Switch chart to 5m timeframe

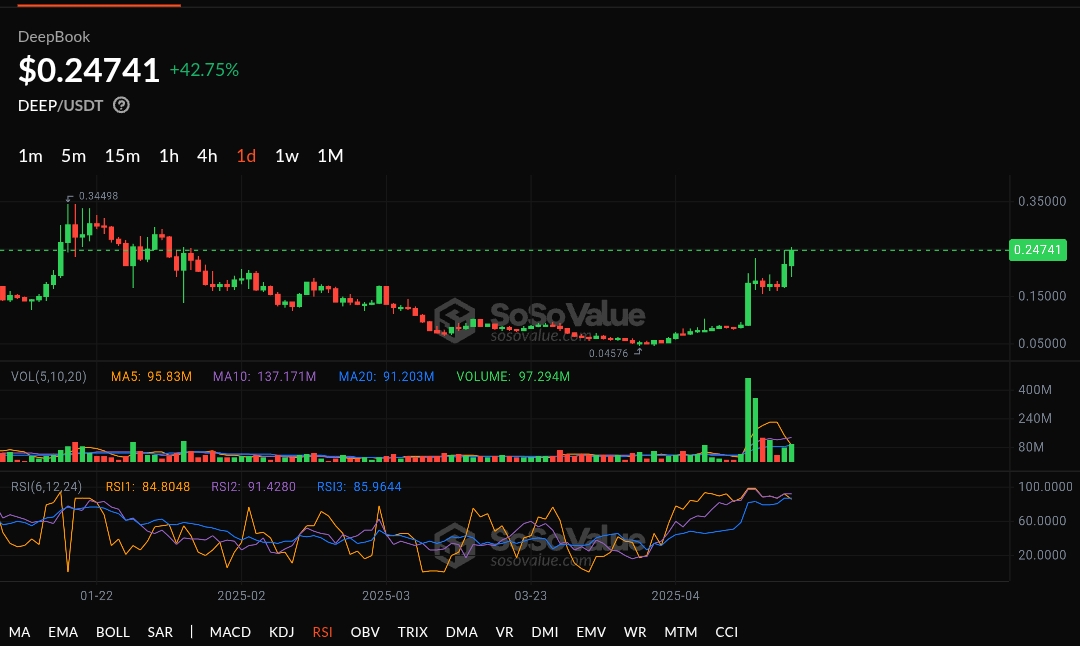[x=74, y=156]
